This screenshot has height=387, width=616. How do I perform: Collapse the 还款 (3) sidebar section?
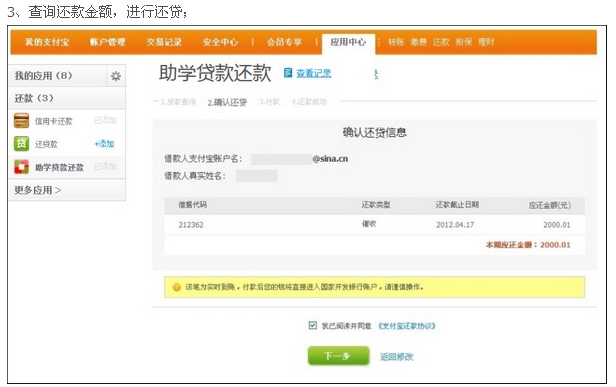[67, 98]
